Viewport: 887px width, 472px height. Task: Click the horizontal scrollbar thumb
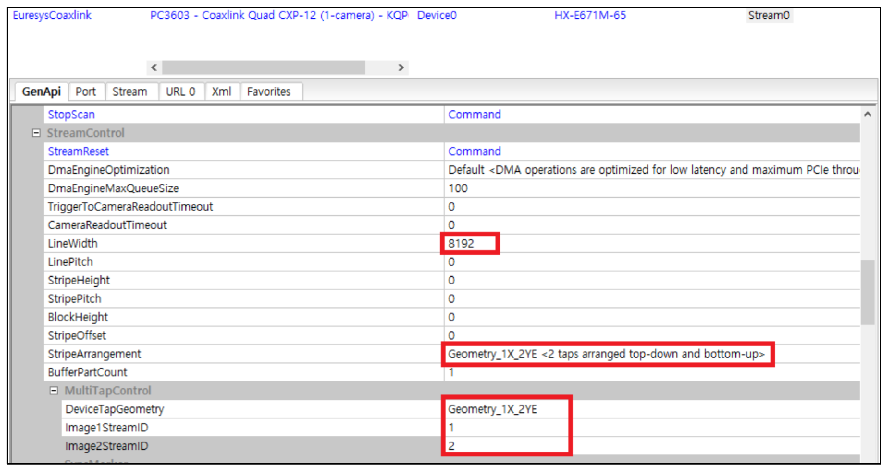tap(264, 67)
